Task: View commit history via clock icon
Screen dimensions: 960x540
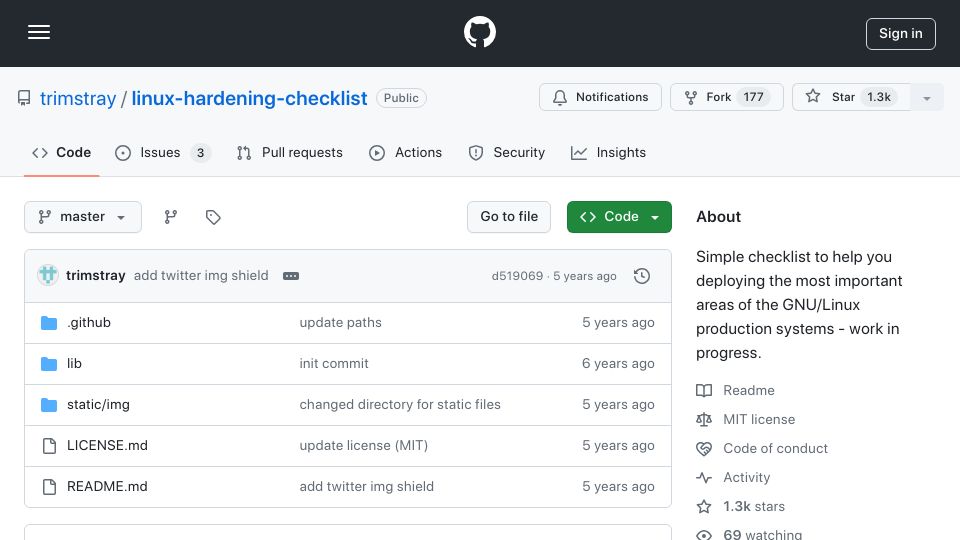Action: 642,276
